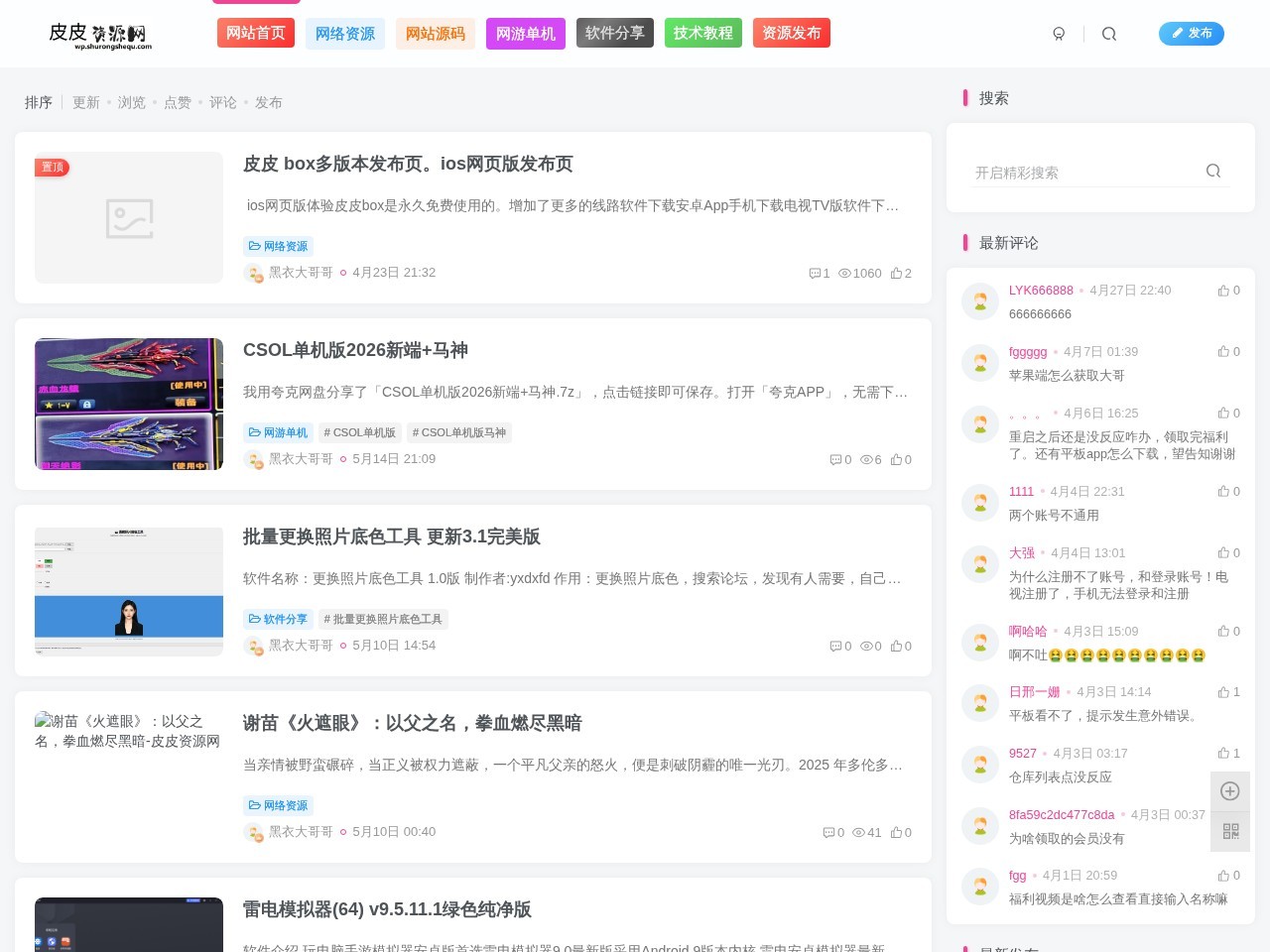
Task: Open the 网站源码 menu item
Action: pyautogui.click(x=436, y=34)
